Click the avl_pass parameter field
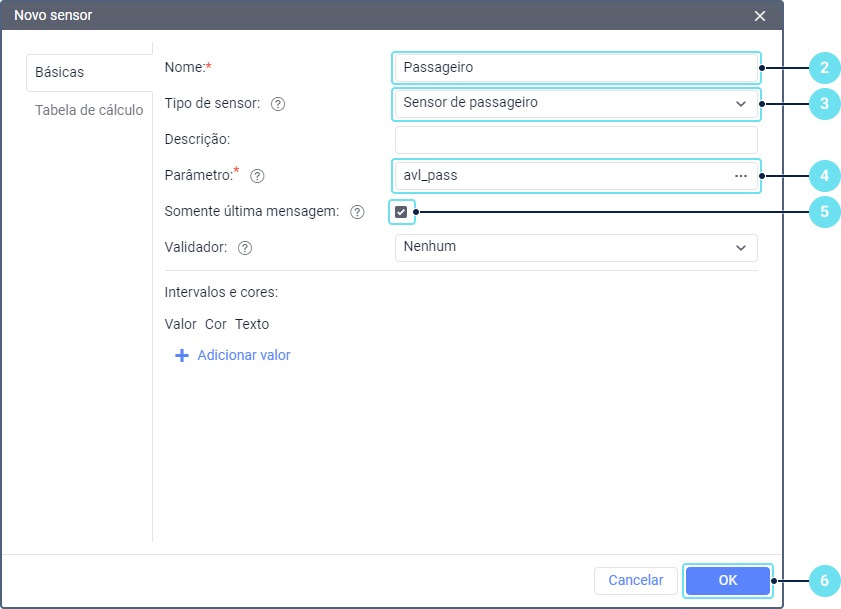Screen dimensions: 841x609 560,175
